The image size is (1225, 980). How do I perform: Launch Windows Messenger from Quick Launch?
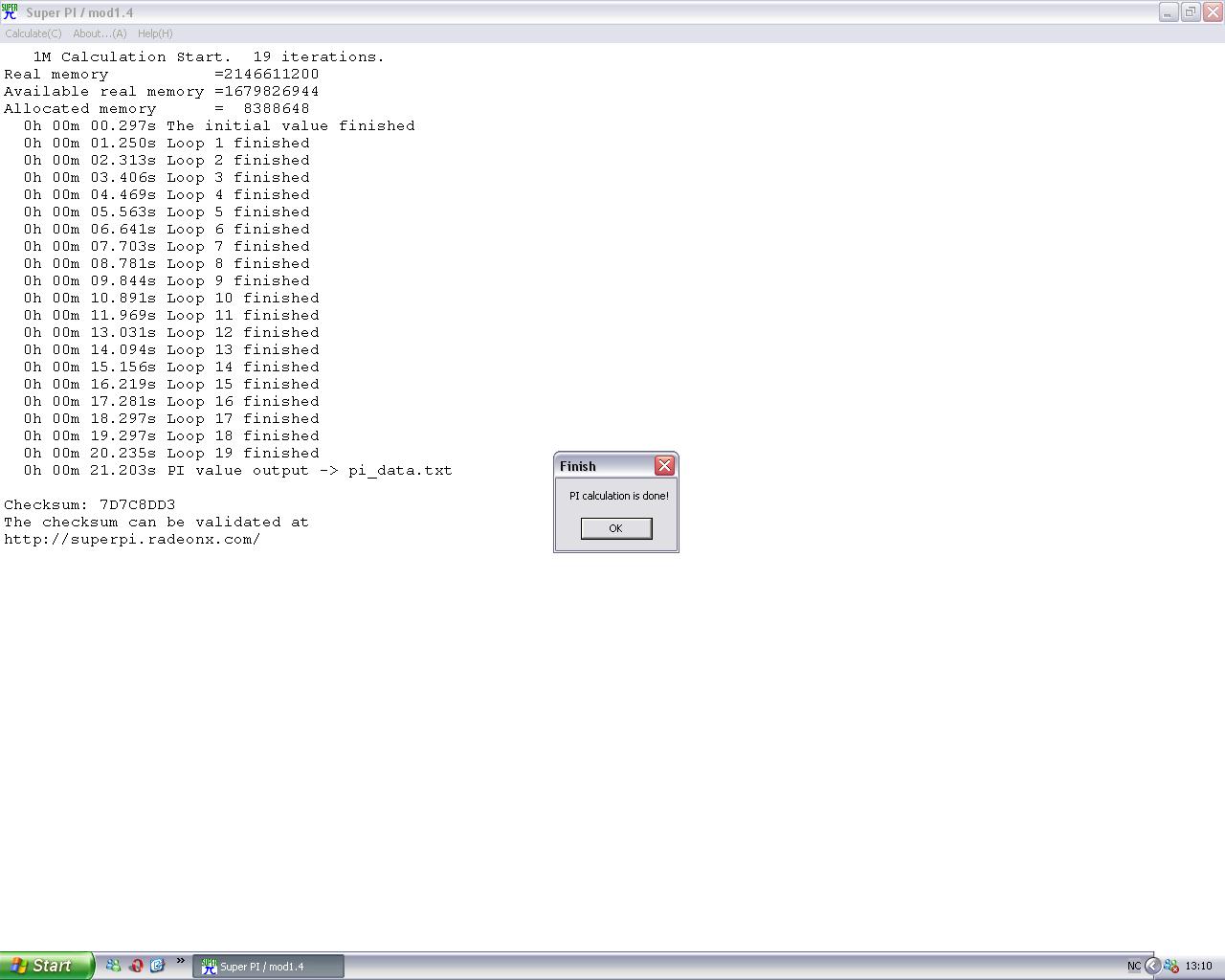[113, 966]
